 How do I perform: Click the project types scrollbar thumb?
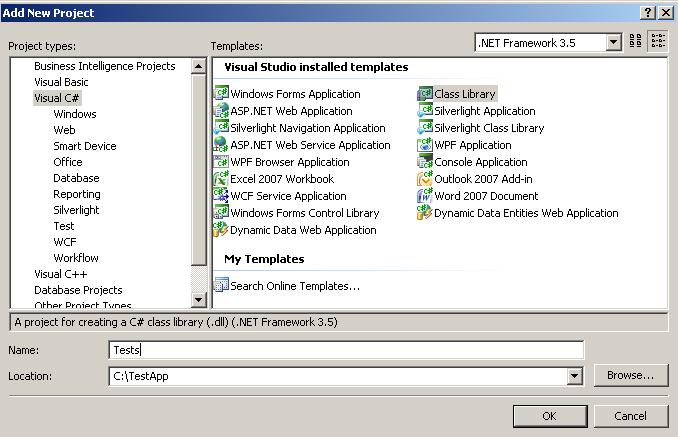pyautogui.click(x=198, y=169)
